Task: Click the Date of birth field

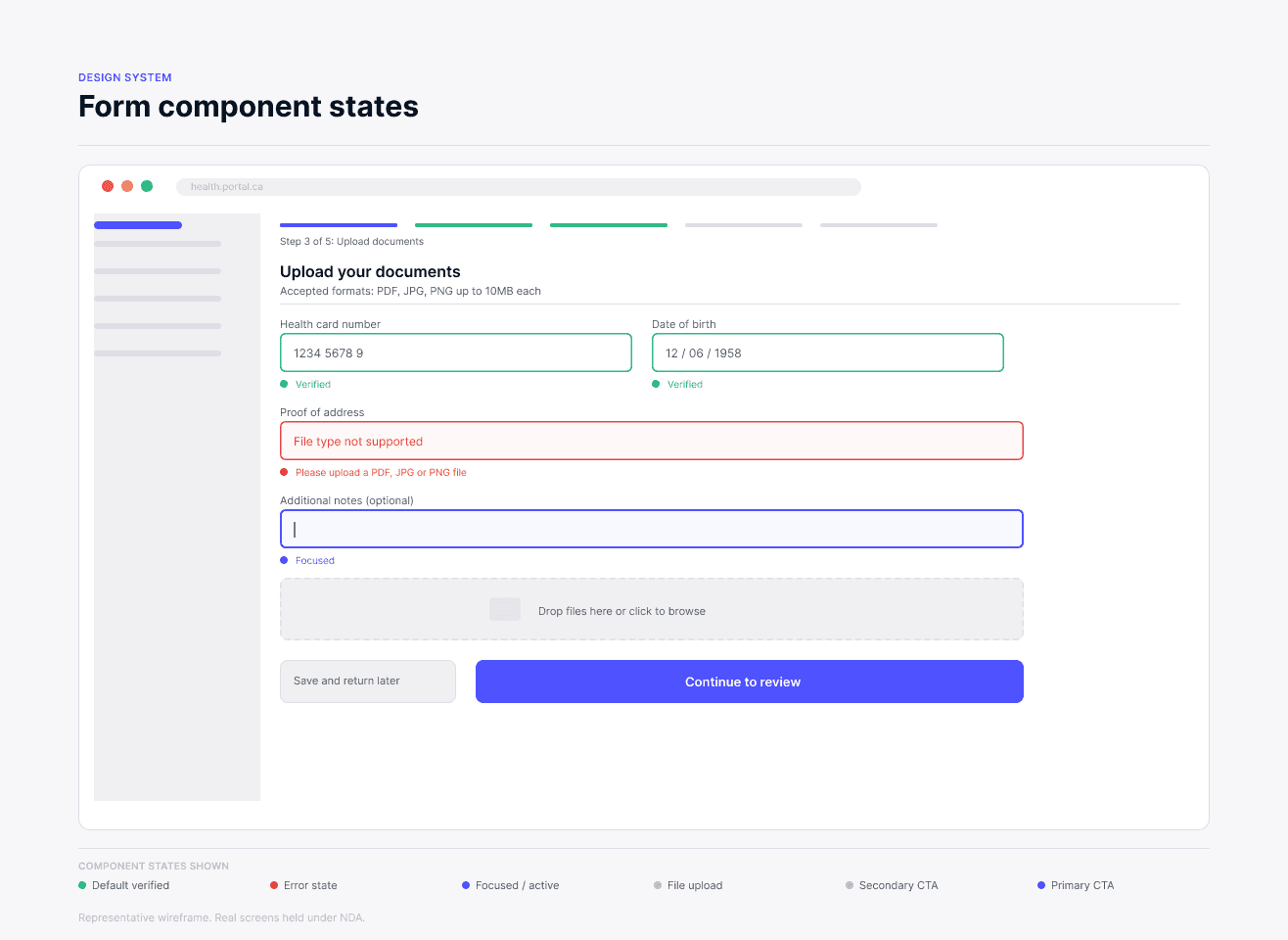Action: [x=828, y=352]
